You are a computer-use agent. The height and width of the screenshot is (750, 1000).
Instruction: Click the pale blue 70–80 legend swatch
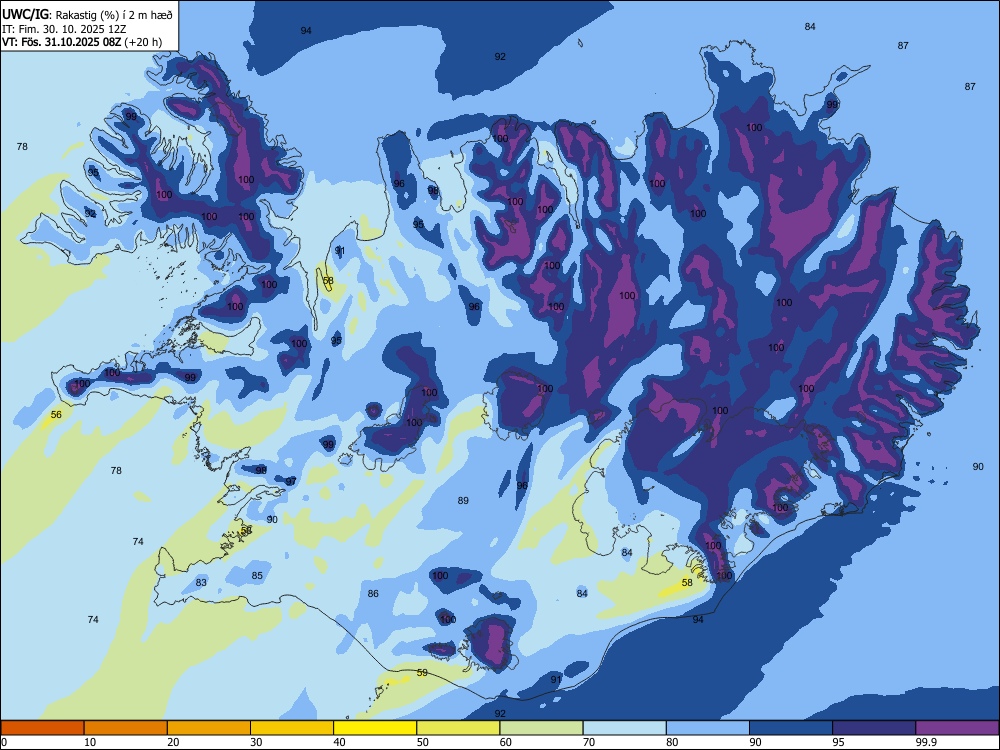624,728
